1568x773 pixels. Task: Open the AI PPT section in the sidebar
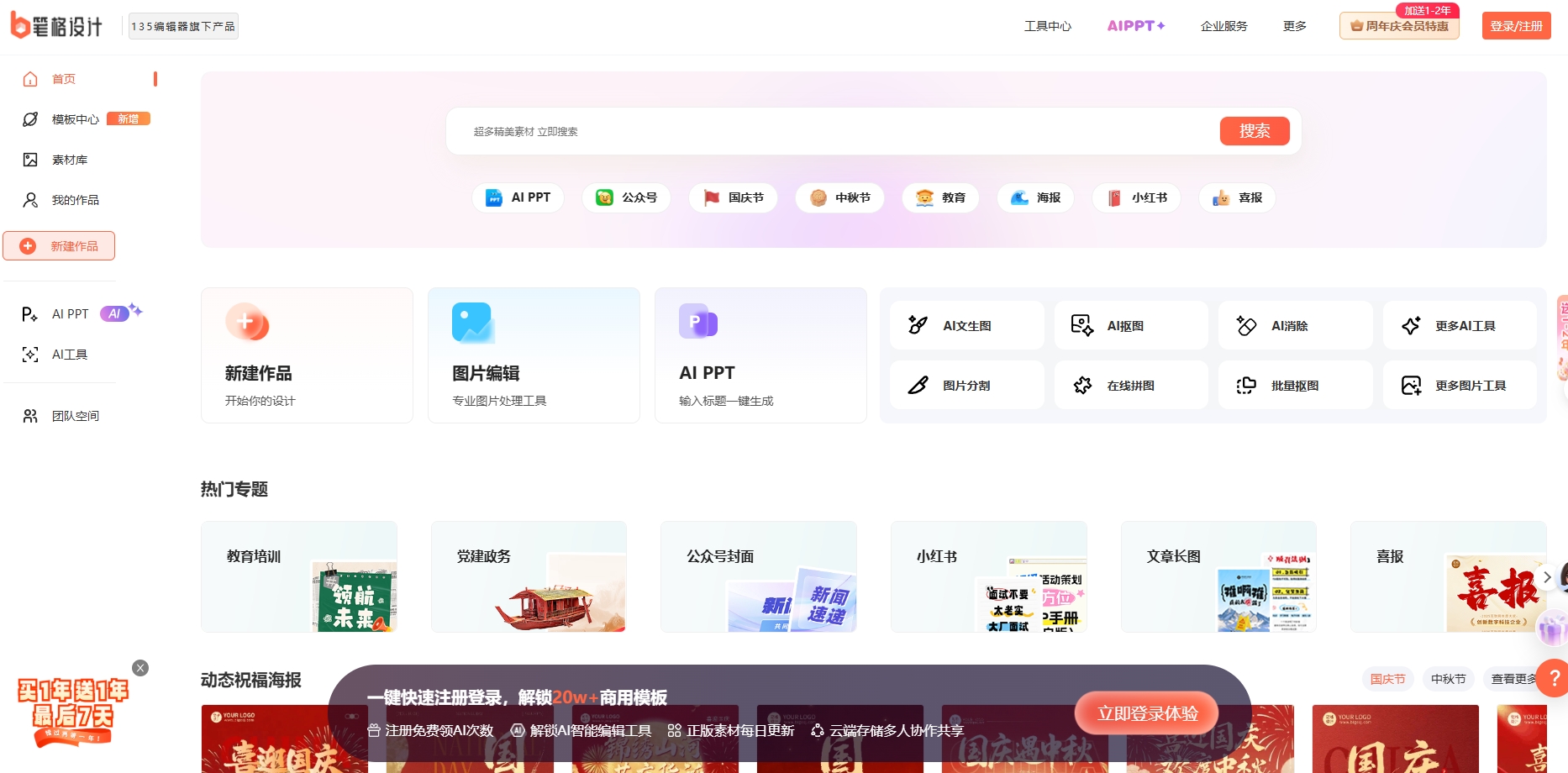pyautogui.click(x=70, y=313)
